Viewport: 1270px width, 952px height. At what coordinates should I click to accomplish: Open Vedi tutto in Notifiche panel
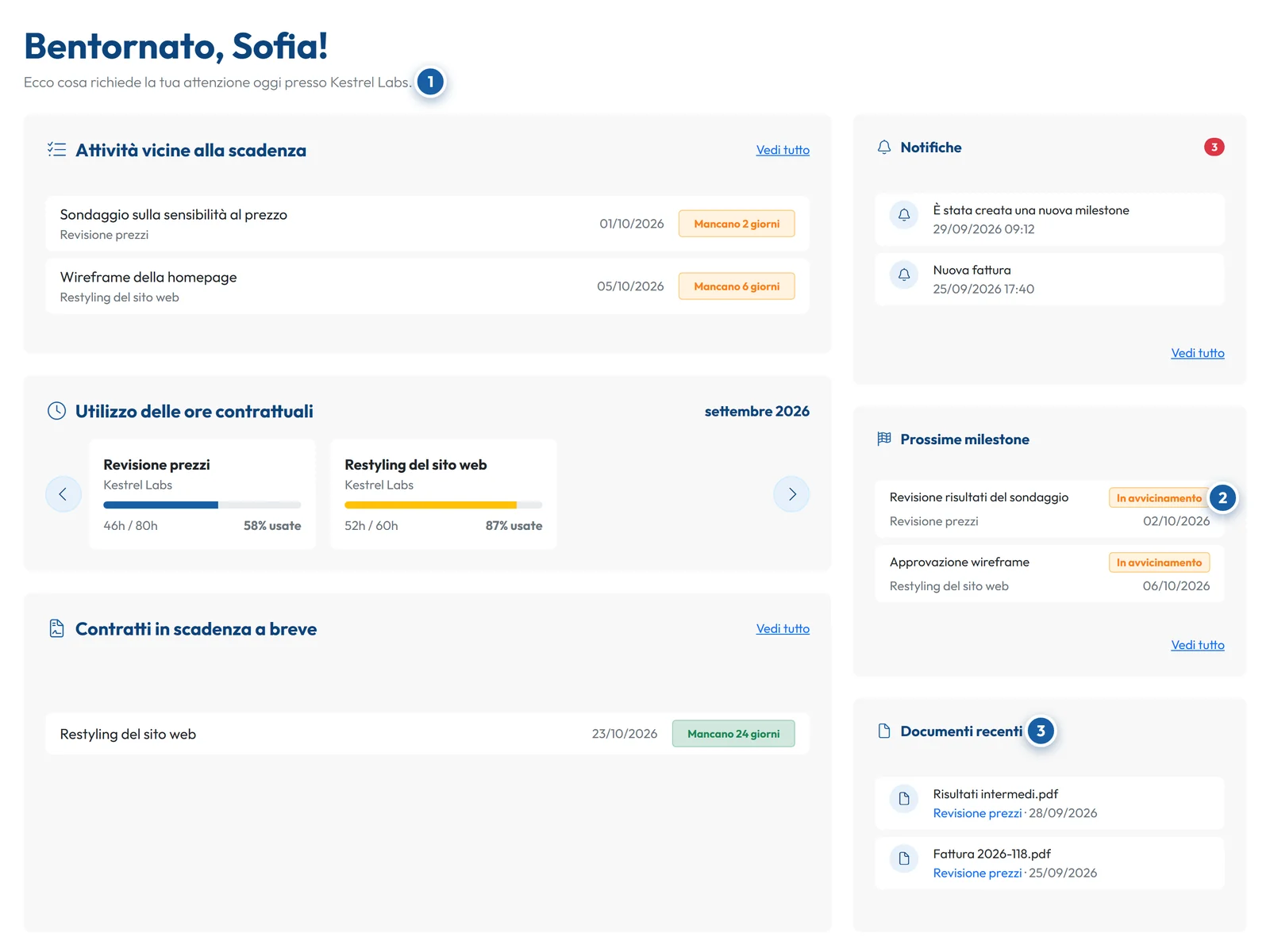pyautogui.click(x=1197, y=353)
